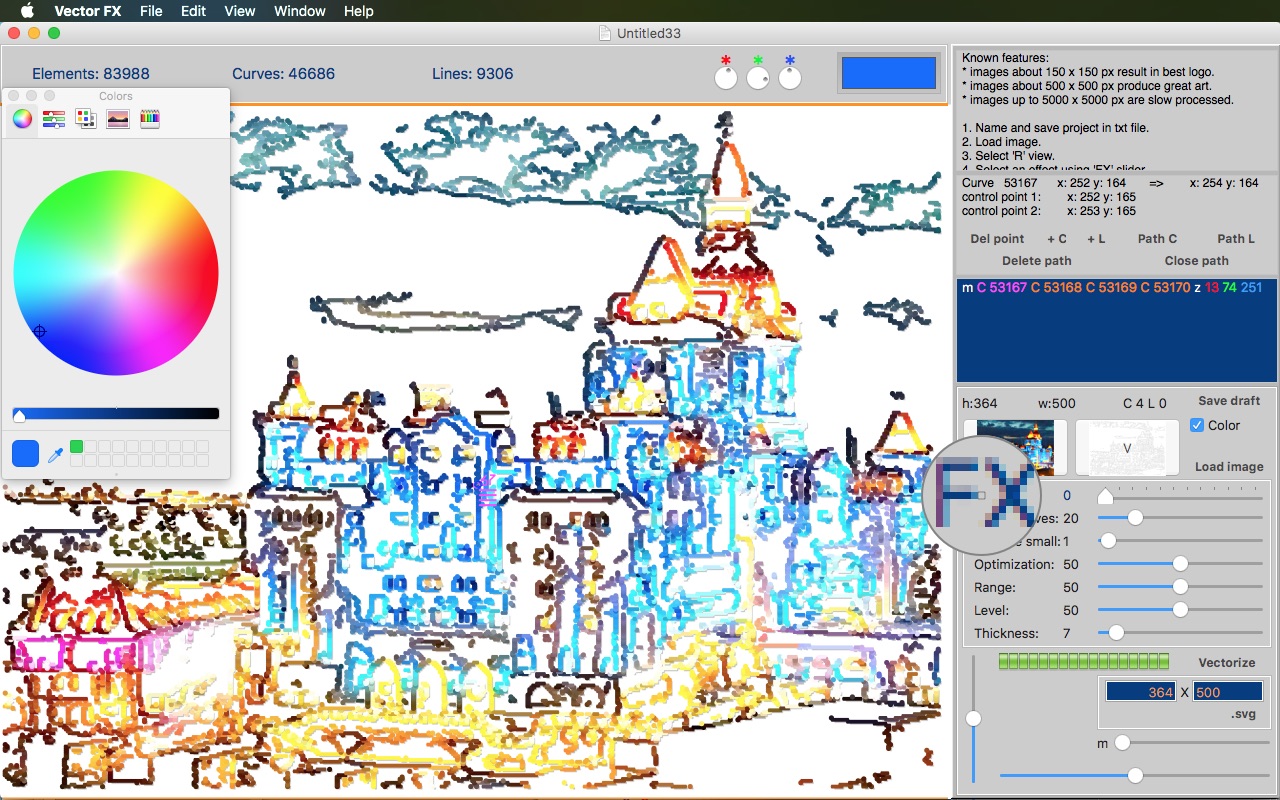Click the green saved color swatch
This screenshot has width=1280, height=800.
click(x=76, y=447)
